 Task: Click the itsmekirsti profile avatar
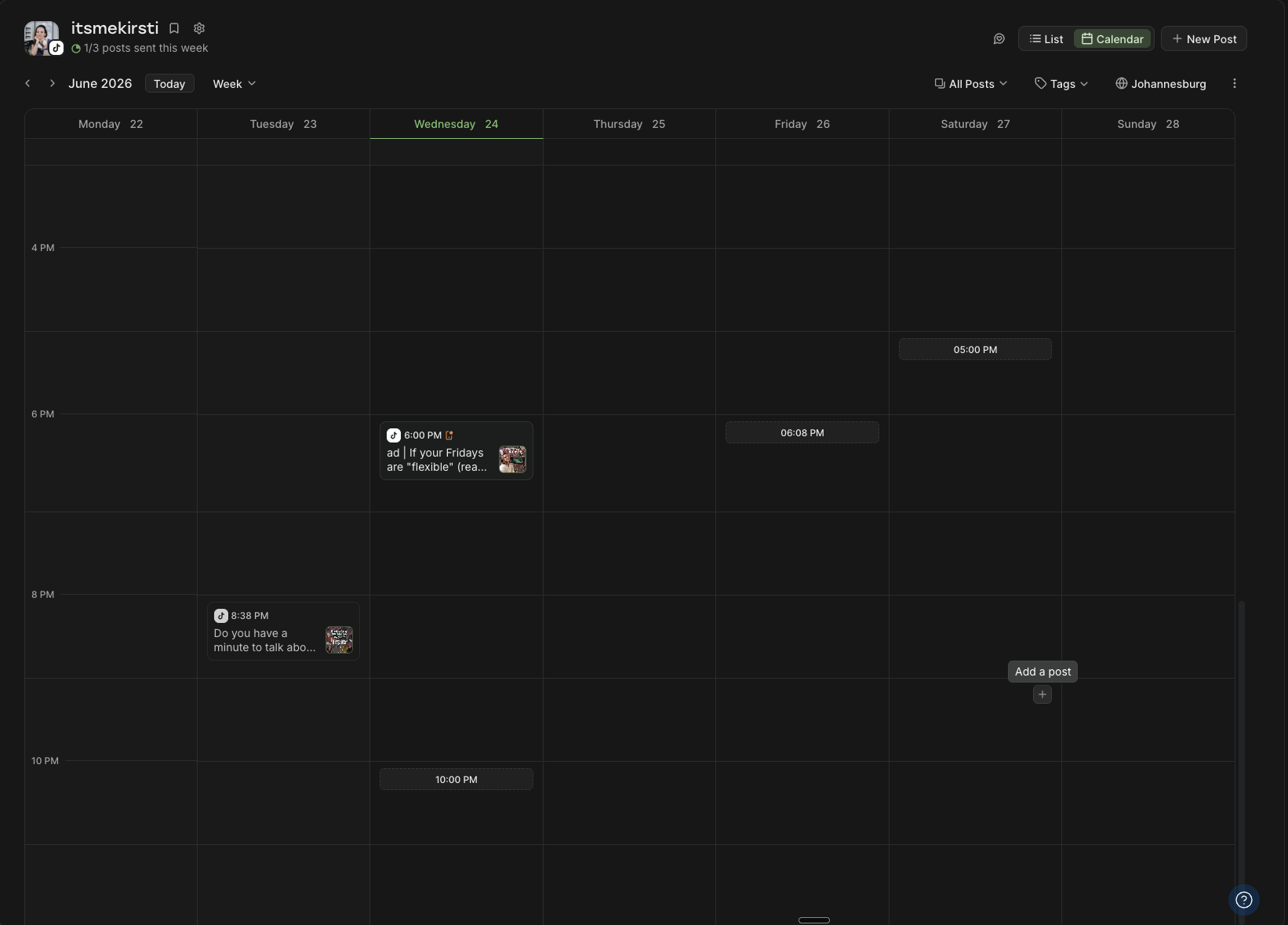(x=42, y=38)
